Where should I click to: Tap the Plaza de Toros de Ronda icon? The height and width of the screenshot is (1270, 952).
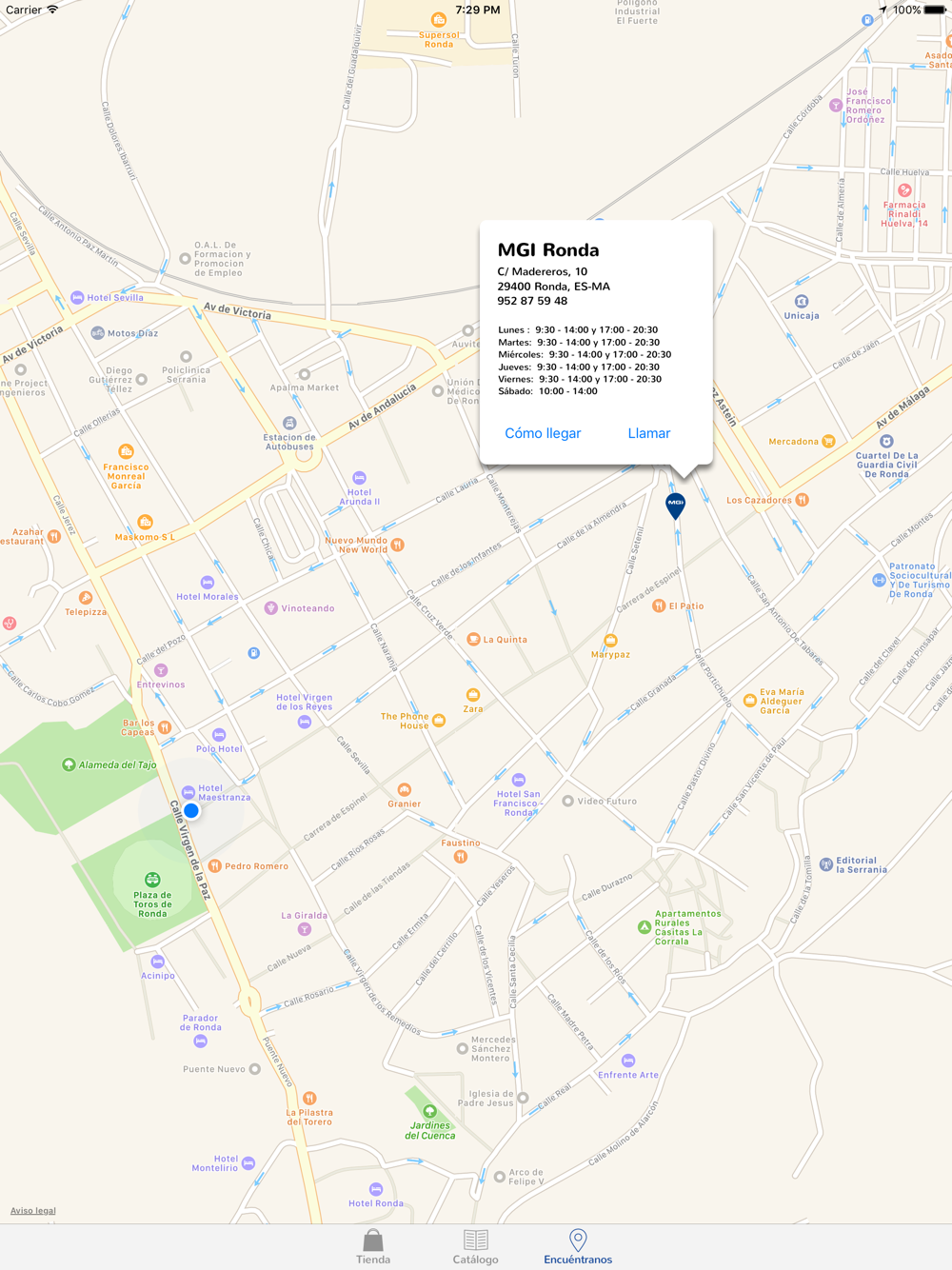point(151,879)
